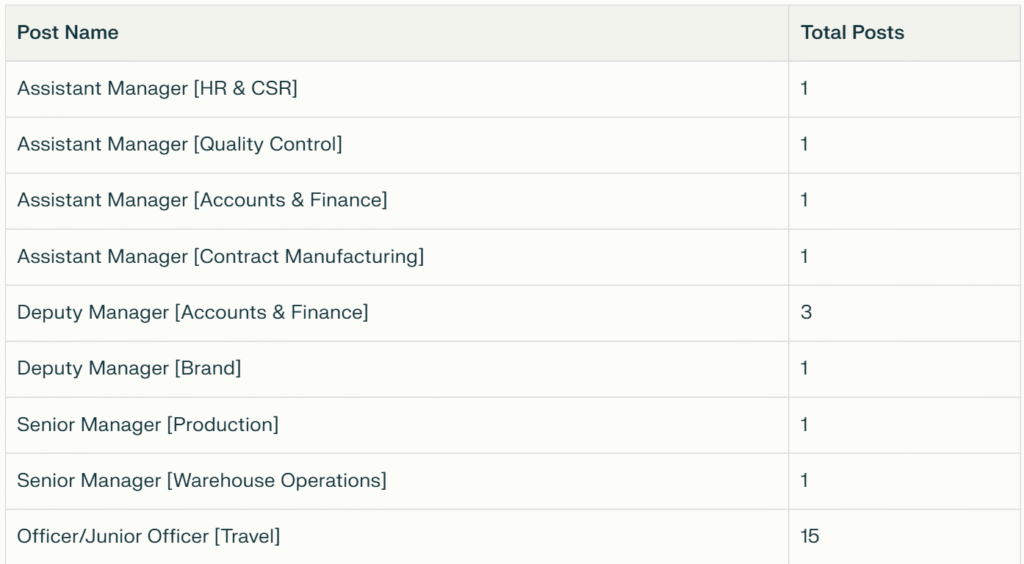The height and width of the screenshot is (564, 1024).
Task: Click total posts value for Deputy Manager Brand
Action: coord(805,368)
